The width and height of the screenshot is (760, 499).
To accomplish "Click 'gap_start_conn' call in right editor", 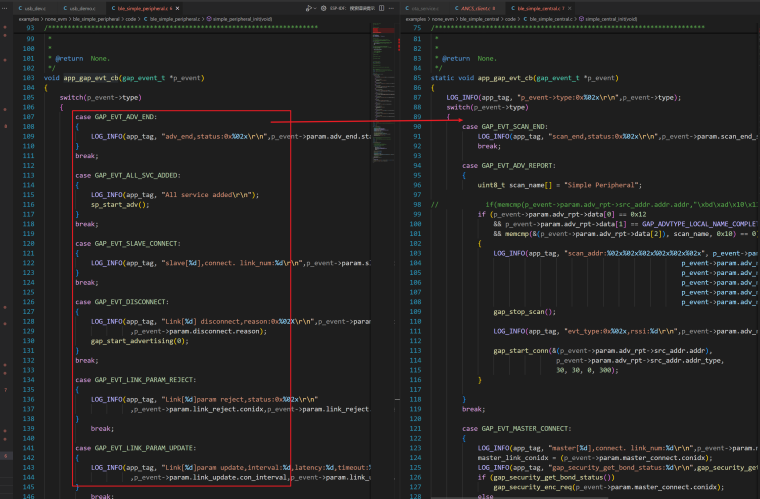I will click(521, 351).
